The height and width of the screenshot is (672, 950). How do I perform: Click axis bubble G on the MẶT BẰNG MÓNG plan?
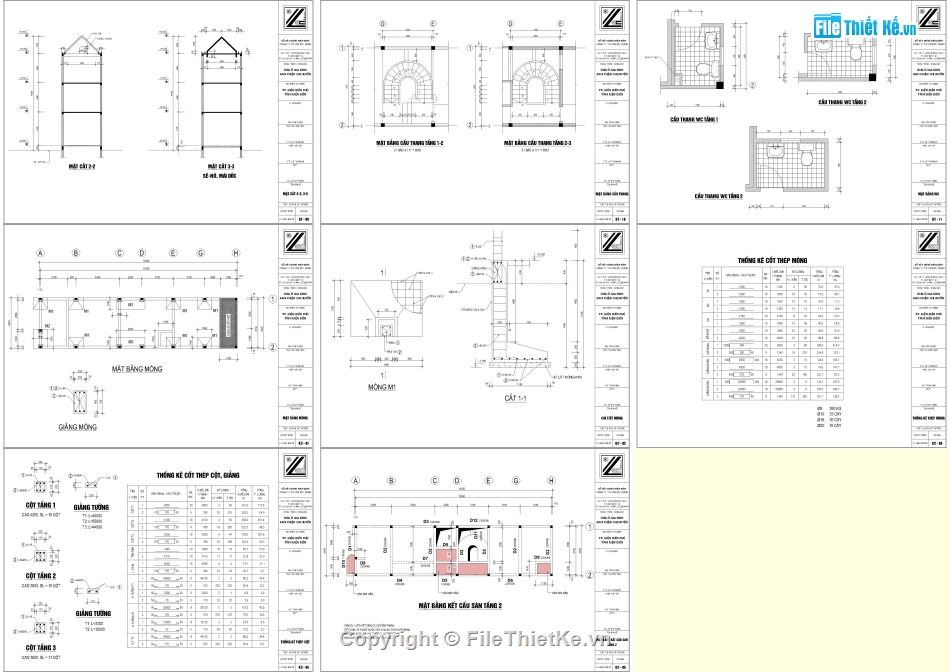tap(201, 253)
